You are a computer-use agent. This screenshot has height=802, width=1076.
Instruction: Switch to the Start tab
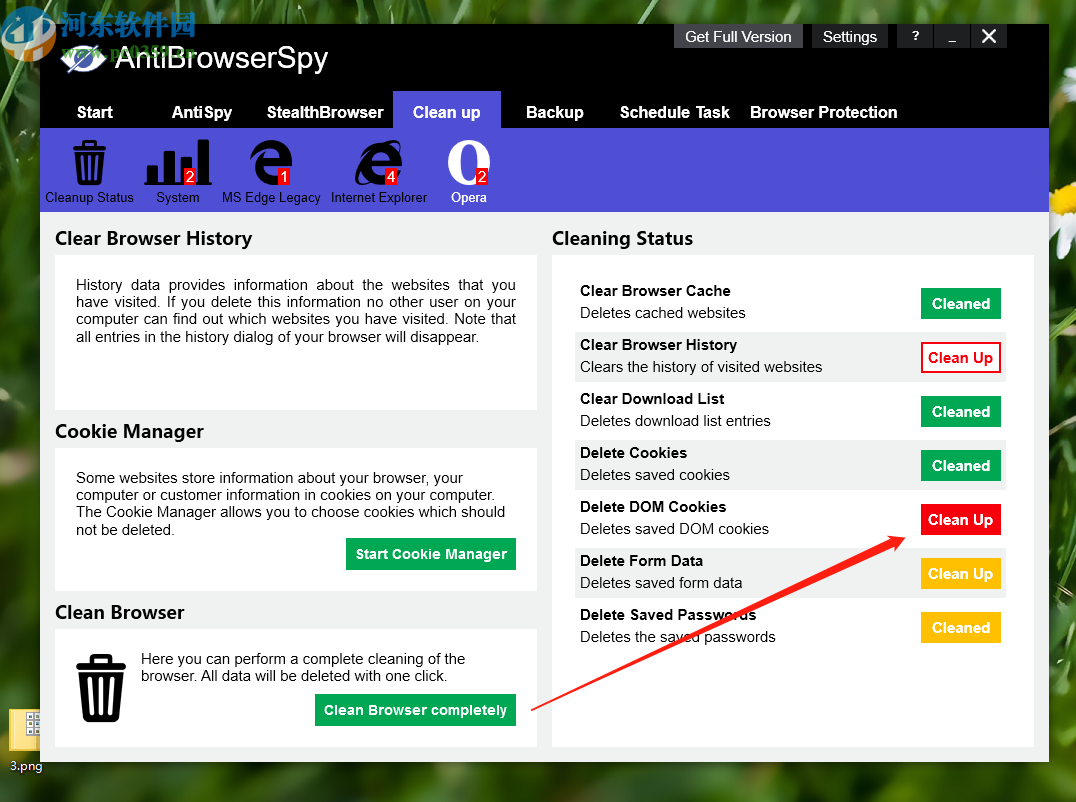(x=94, y=112)
